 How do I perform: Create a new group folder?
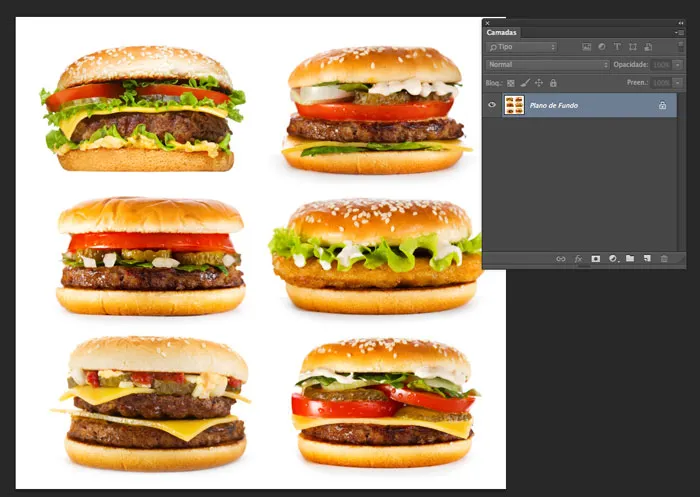pos(630,259)
